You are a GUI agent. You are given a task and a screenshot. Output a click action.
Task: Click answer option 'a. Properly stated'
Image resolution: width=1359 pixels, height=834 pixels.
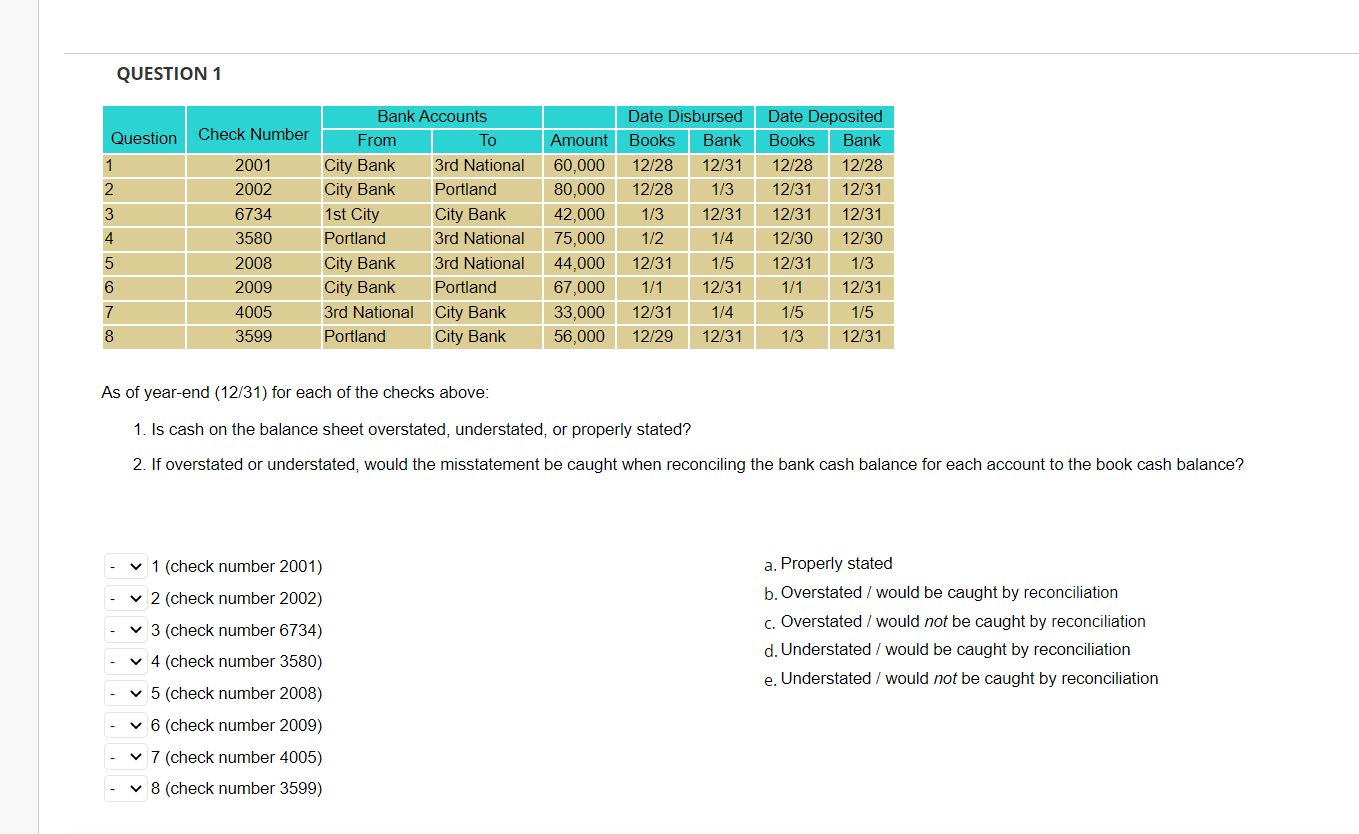pos(828,564)
